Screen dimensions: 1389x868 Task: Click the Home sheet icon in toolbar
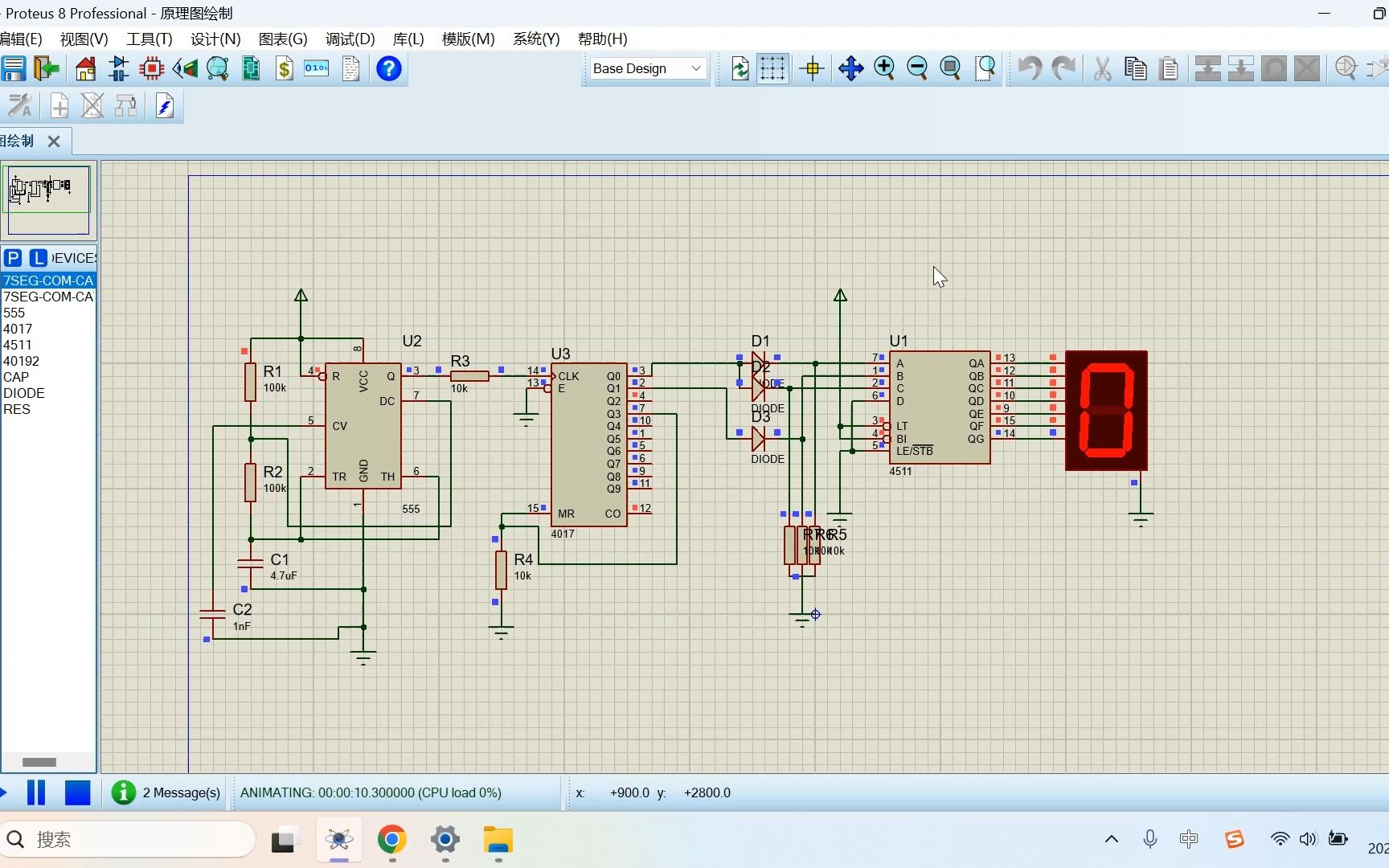click(85, 68)
